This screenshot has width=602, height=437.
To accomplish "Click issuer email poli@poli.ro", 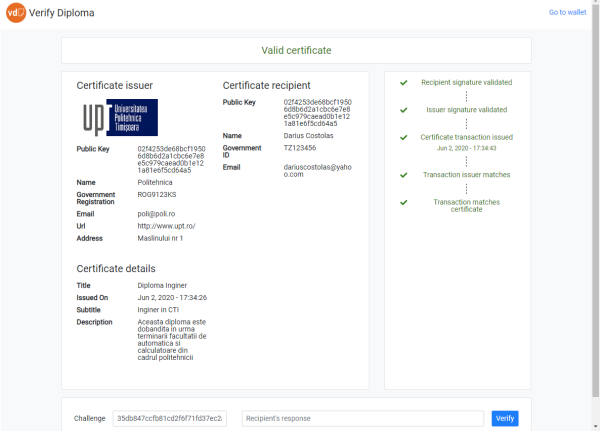I will pos(156,214).
